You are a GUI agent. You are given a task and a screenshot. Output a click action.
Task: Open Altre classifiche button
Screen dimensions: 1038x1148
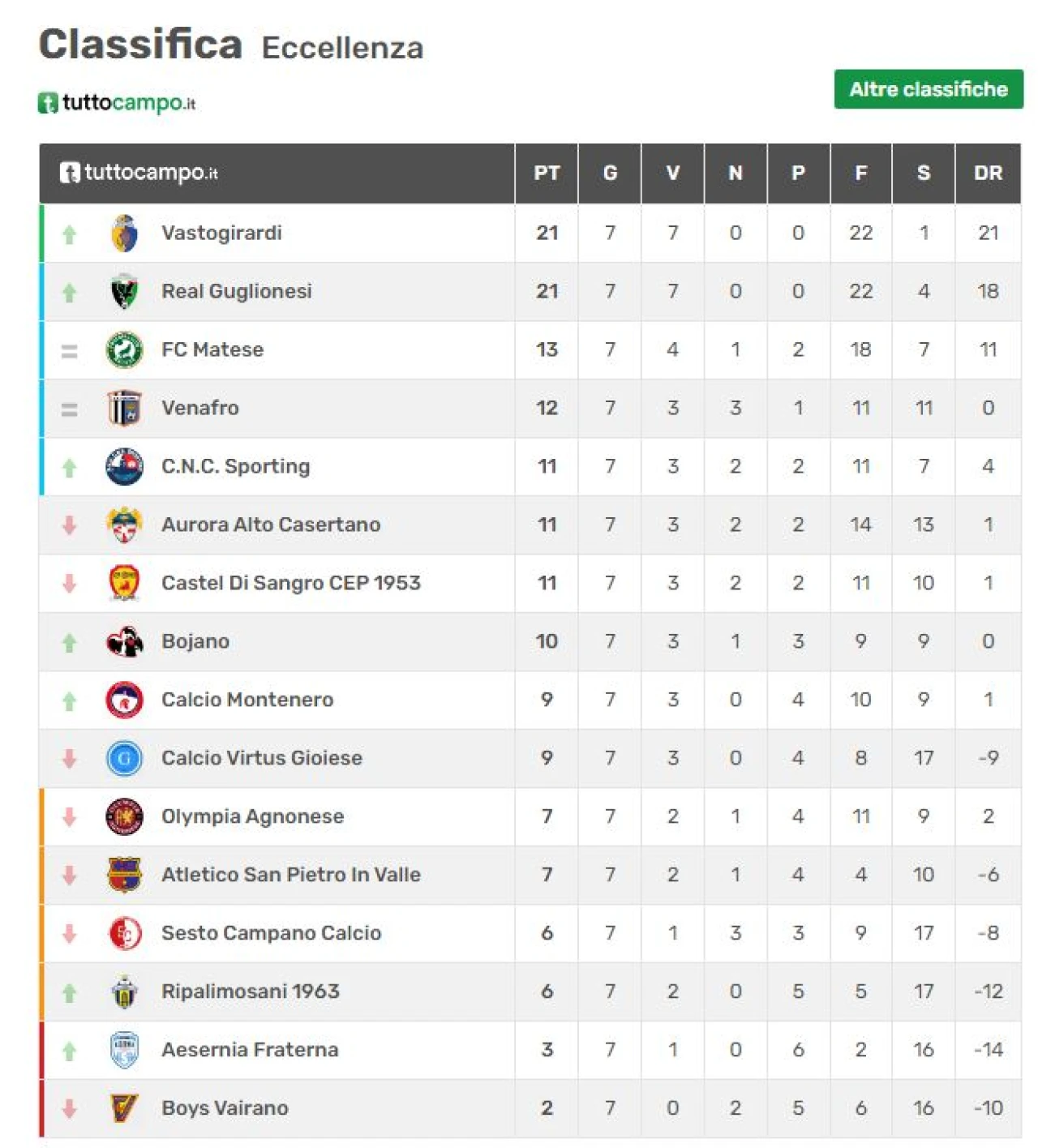929,89
